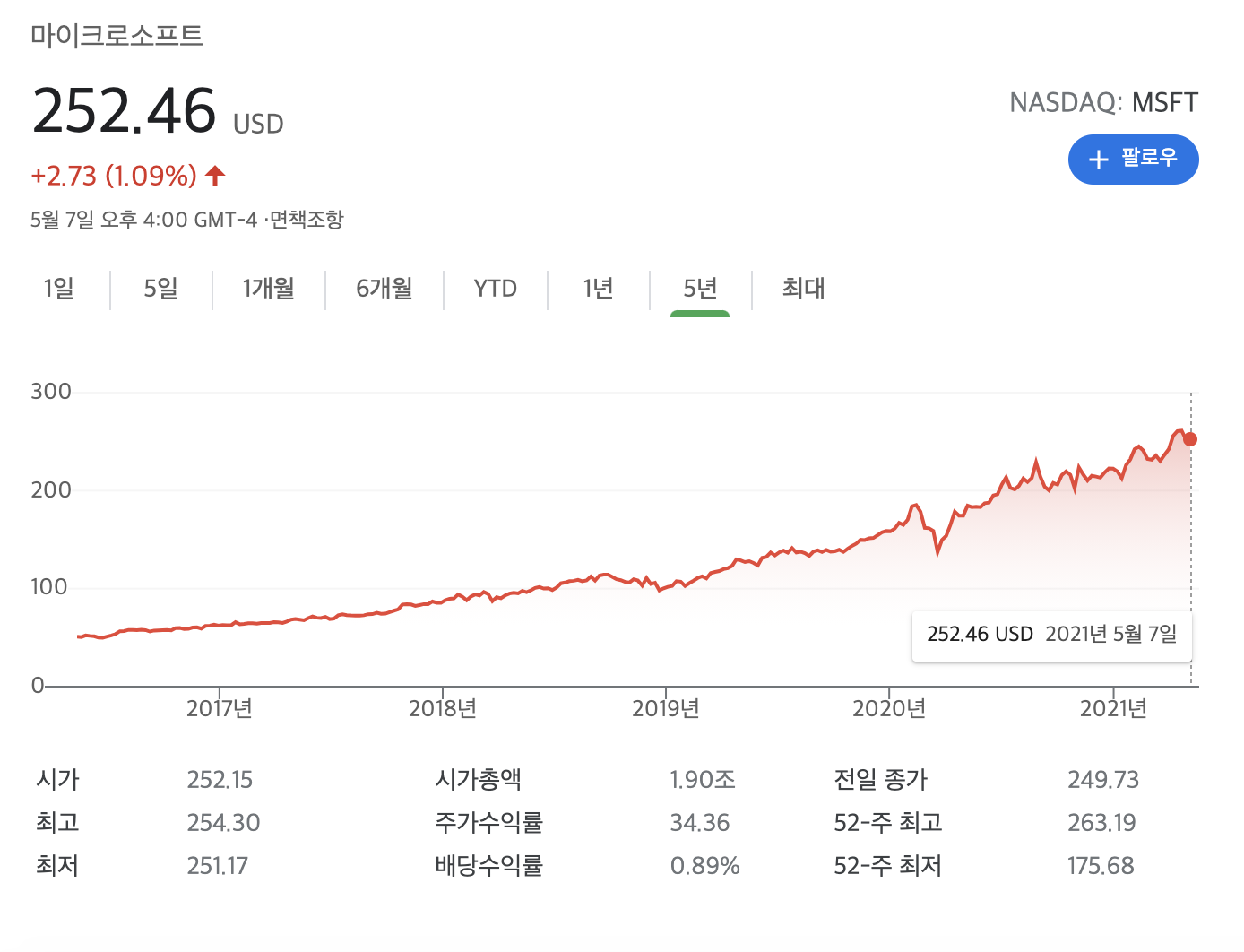This screenshot has width=1244, height=952.
Task: Click the 시가총액 label
Action: coord(479,780)
